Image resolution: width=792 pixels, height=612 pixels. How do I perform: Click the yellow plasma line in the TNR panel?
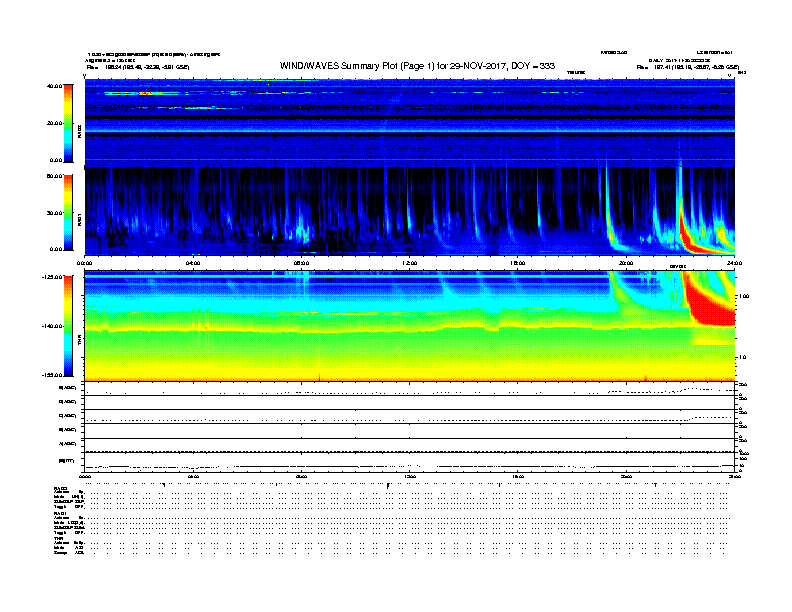click(x=410, y=330)
